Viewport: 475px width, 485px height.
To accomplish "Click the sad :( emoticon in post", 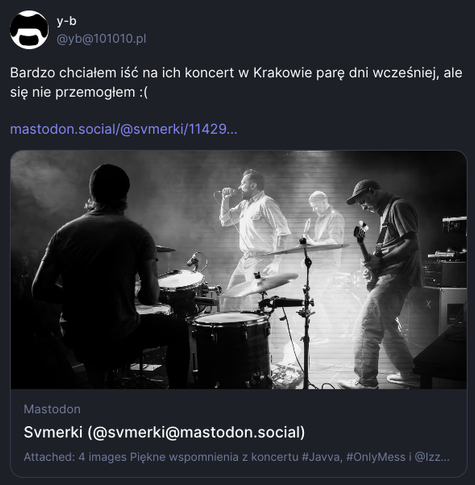I will point(143,92).
